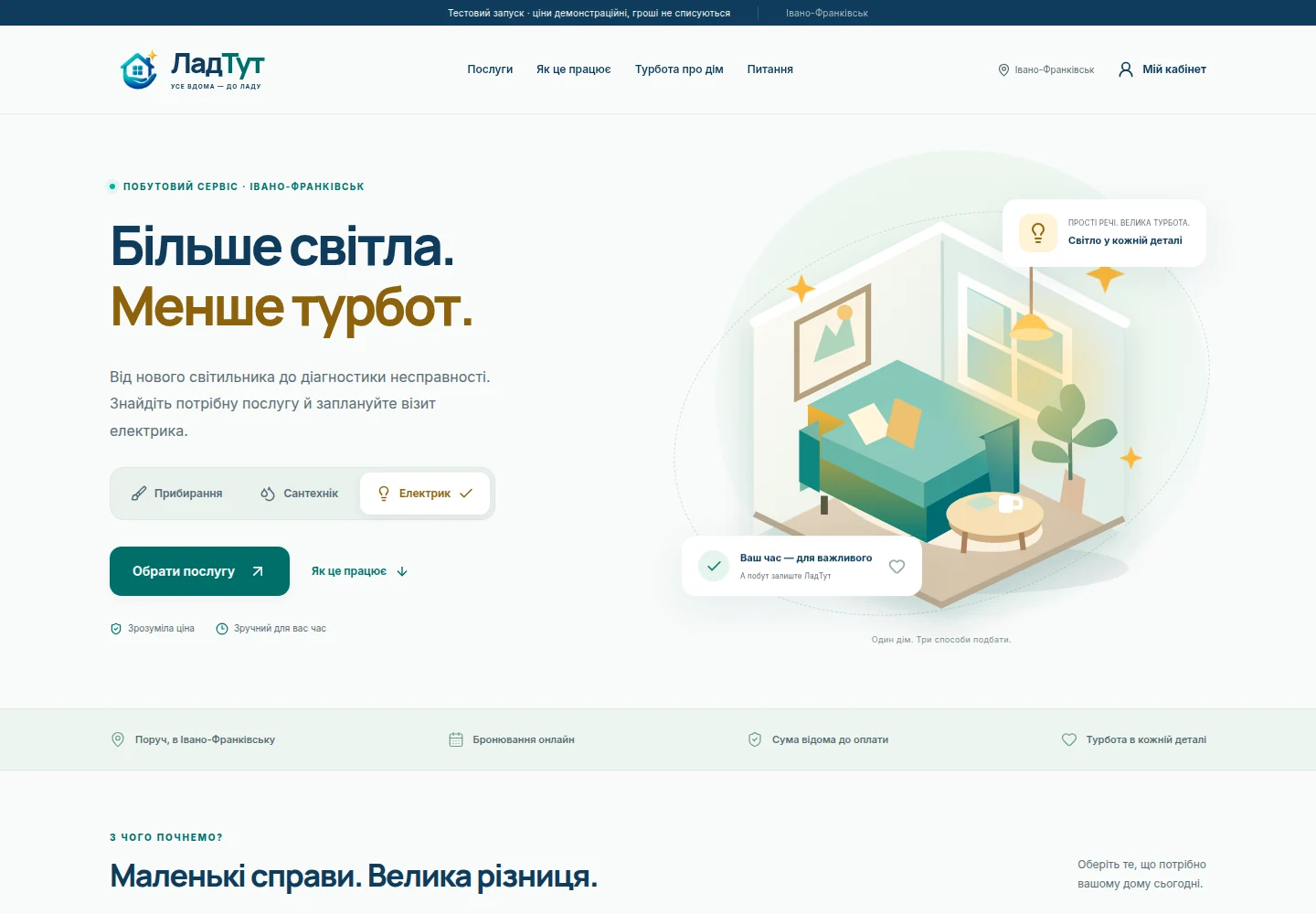Viewport: 1316px width, 914px height.
Task: Open the Послуги menu item
Action: [x=490, y=69]
